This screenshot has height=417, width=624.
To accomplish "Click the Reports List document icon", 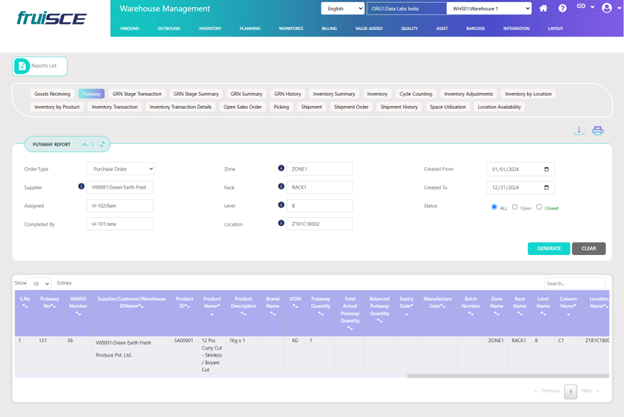I will [22, 66].
